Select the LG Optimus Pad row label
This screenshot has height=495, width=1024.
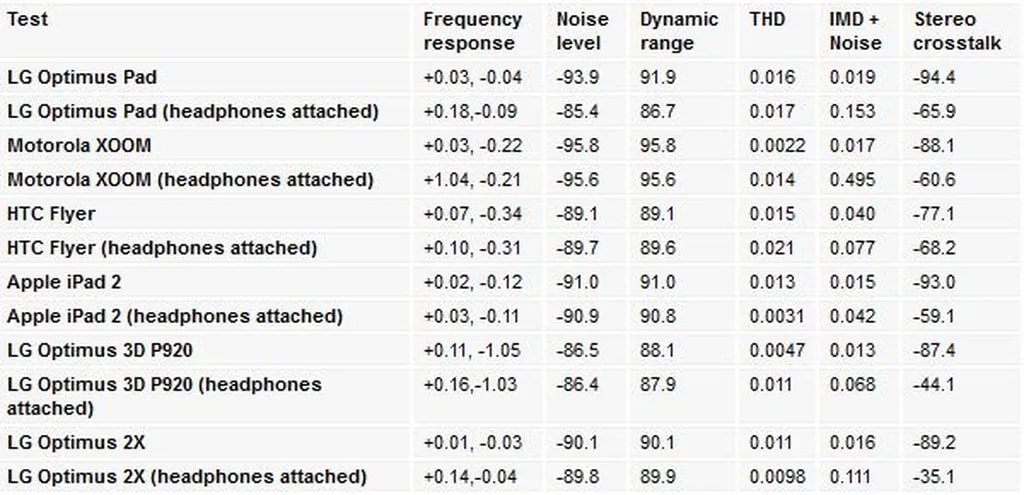click(82, 77)
